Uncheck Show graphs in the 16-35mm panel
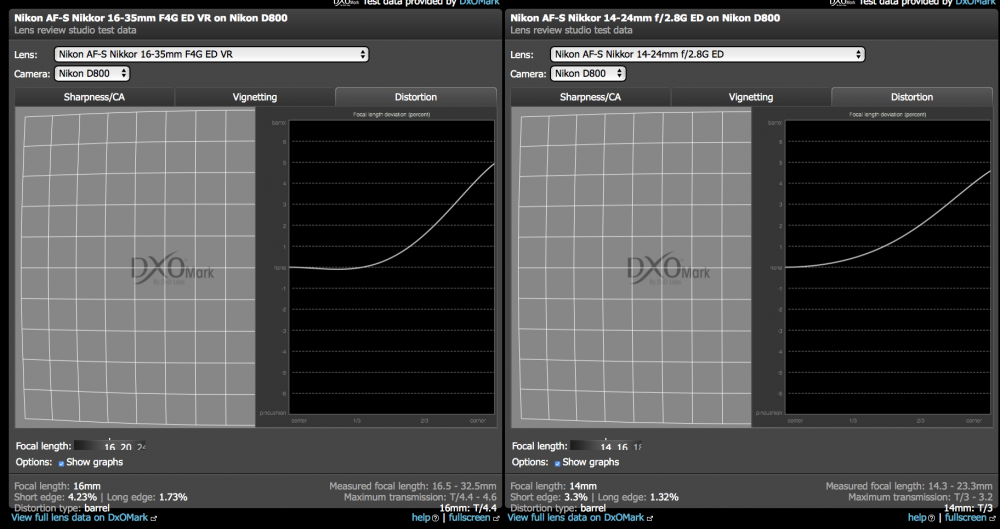1000x529 pixels. coord(61,463)
